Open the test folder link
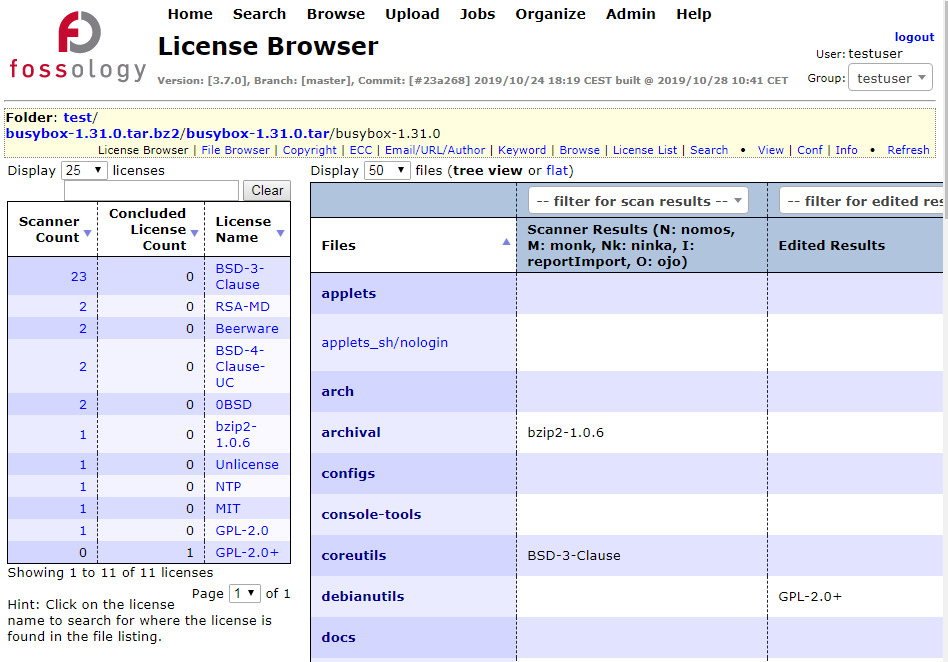 coord(77,117)
